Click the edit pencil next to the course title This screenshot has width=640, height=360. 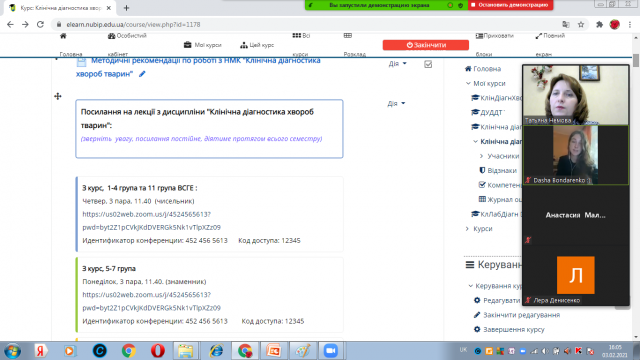pyautogui.click(x=142, y=74)
